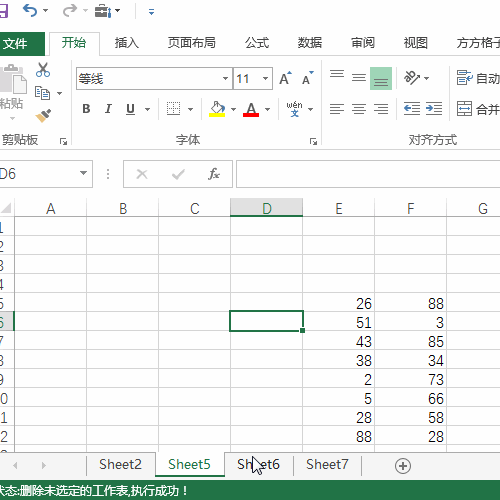
Task: Click the Copy icon
Action: (x=42, y=93)
